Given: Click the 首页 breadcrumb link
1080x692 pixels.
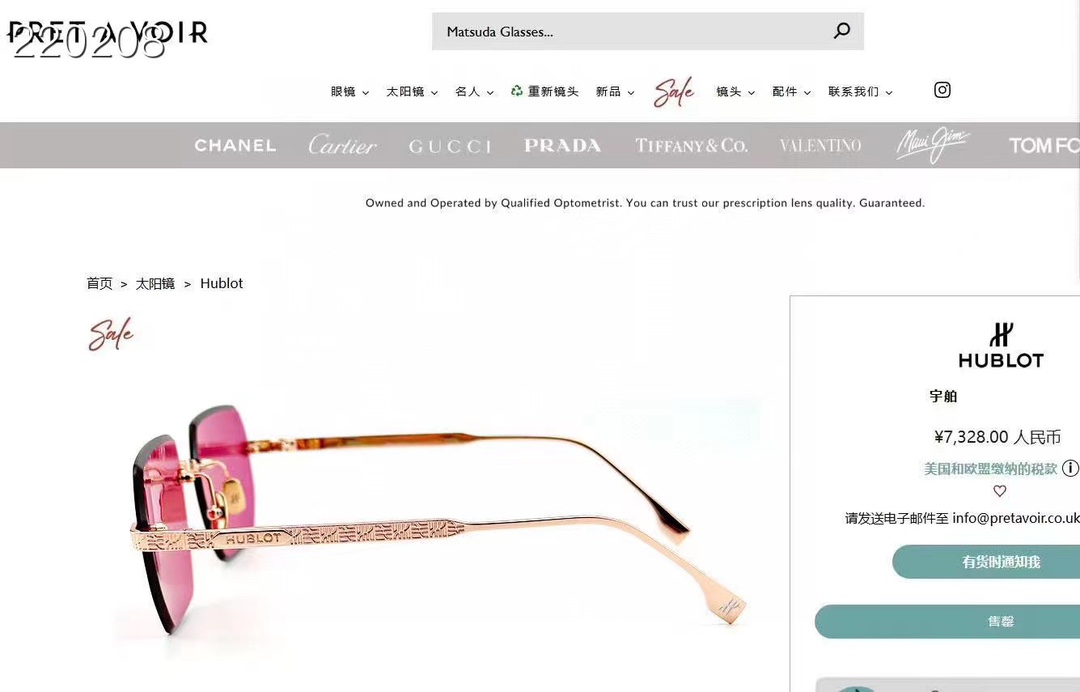Looking at the screenshot, I should pos(99,283).
